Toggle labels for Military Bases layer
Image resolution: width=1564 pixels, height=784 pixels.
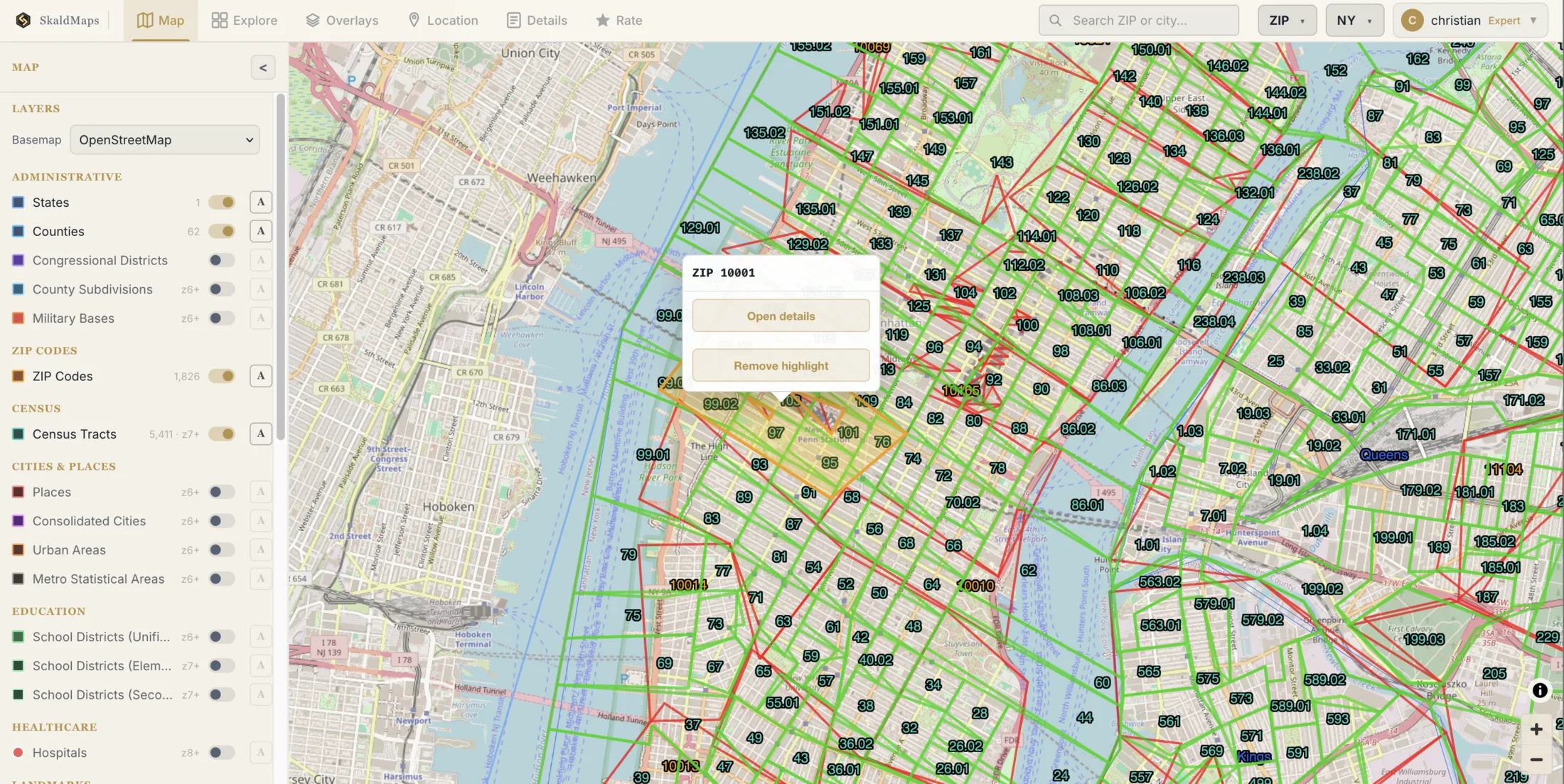(x=261, y=318)
